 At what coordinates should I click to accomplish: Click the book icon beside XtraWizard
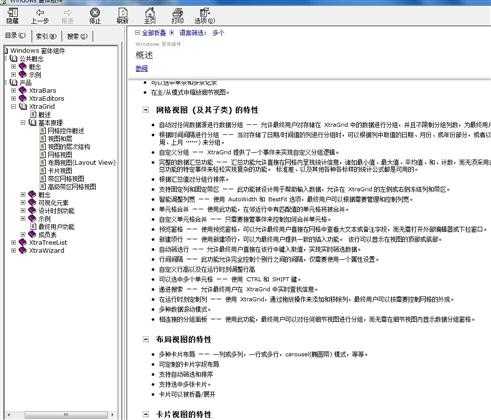[23, 250]
